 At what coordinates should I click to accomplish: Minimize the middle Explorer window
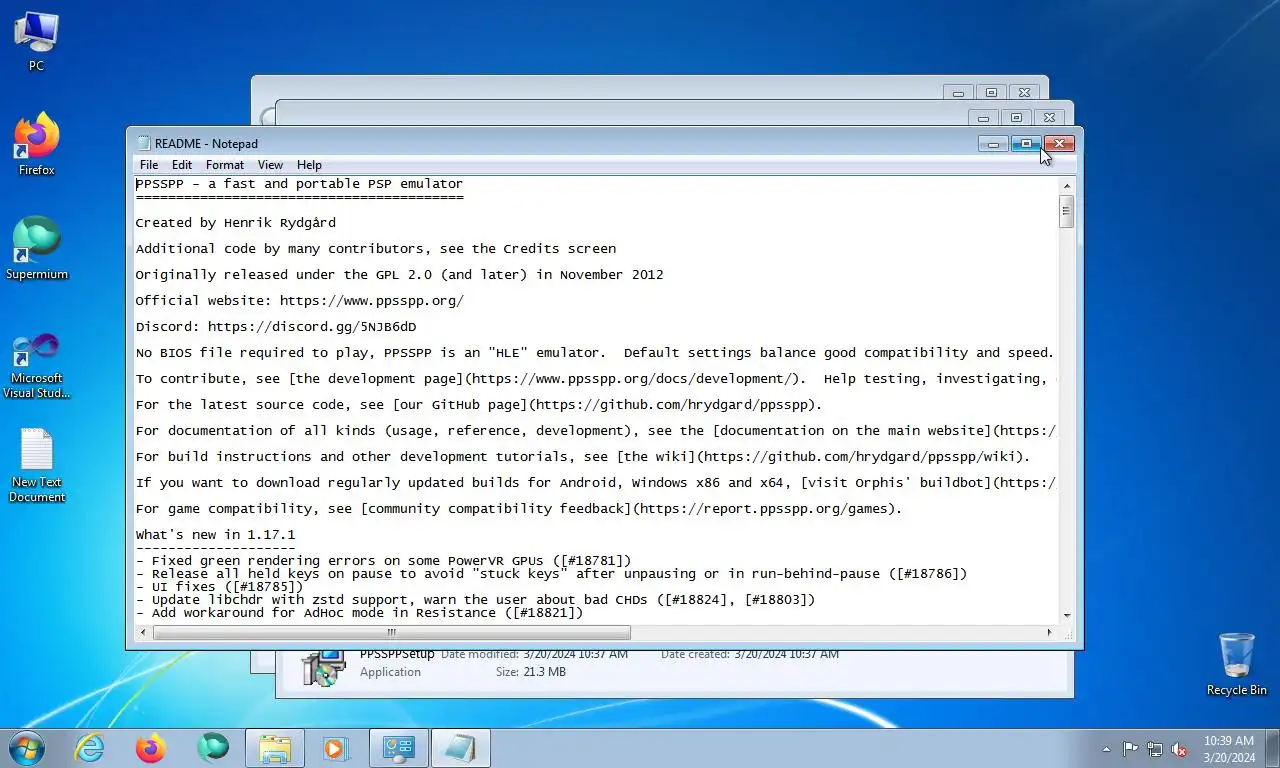[983, 118]
